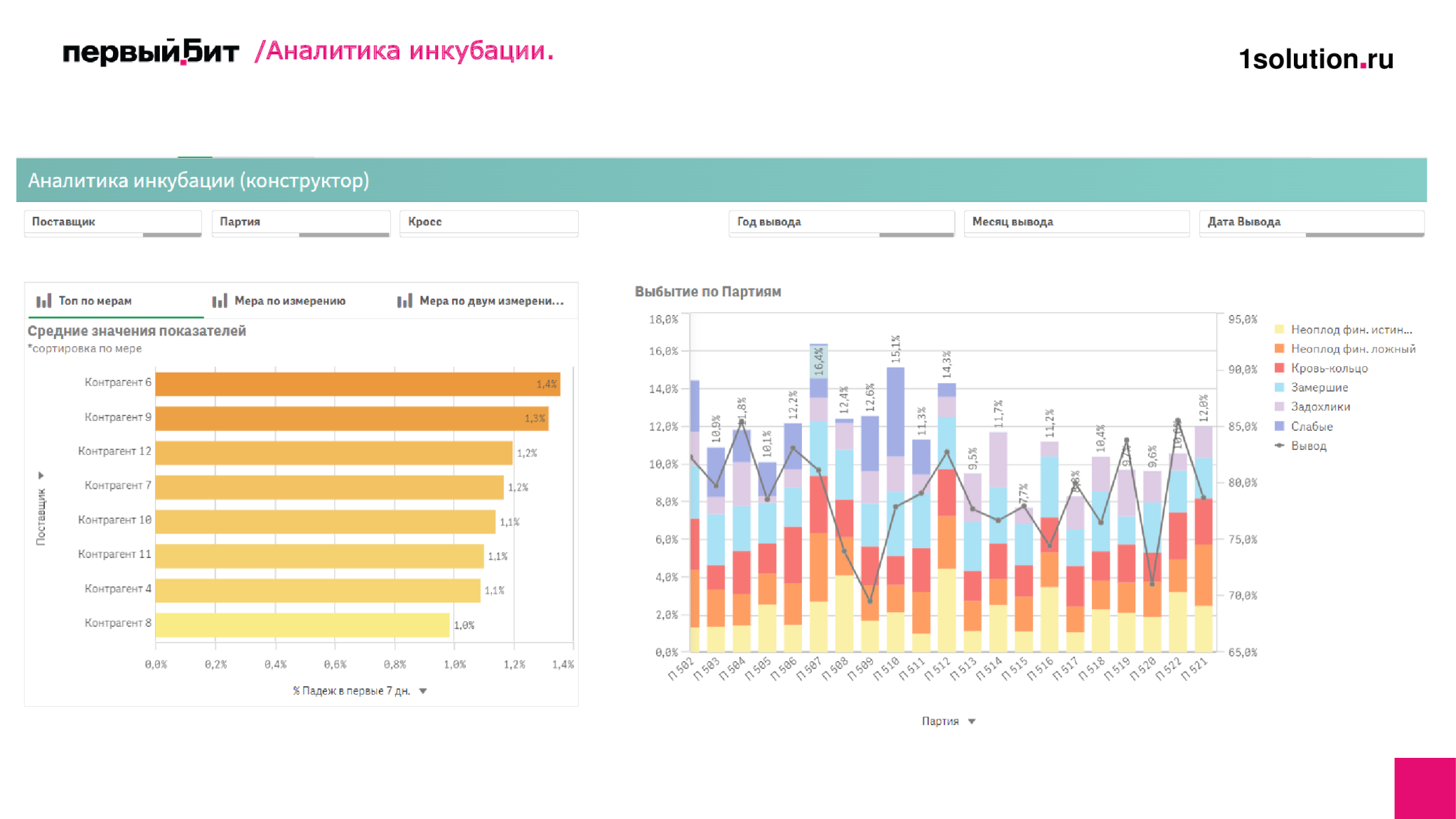Open the Кросс filter field
The image size is (1456, 819).
tap(489, 223)
